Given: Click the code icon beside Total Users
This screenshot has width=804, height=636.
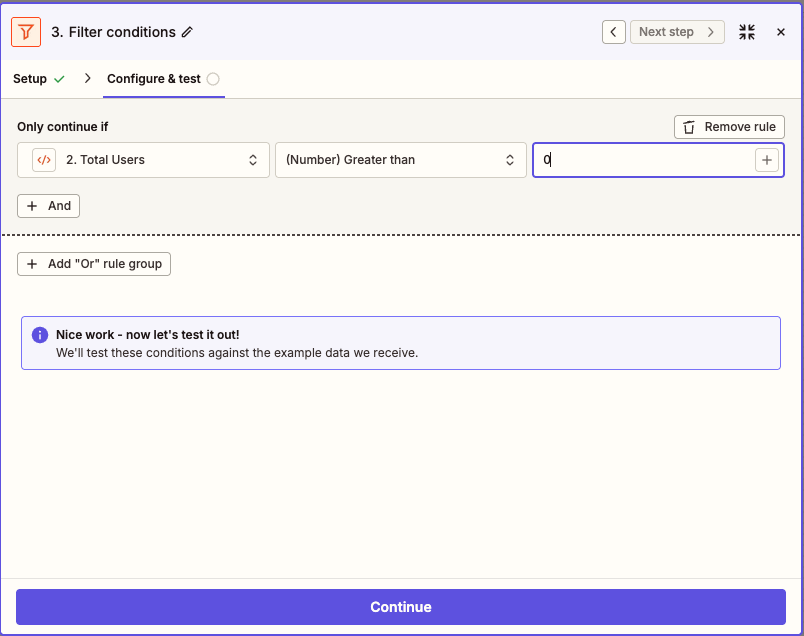Looking at the screenshot, I should pos(44,160).
